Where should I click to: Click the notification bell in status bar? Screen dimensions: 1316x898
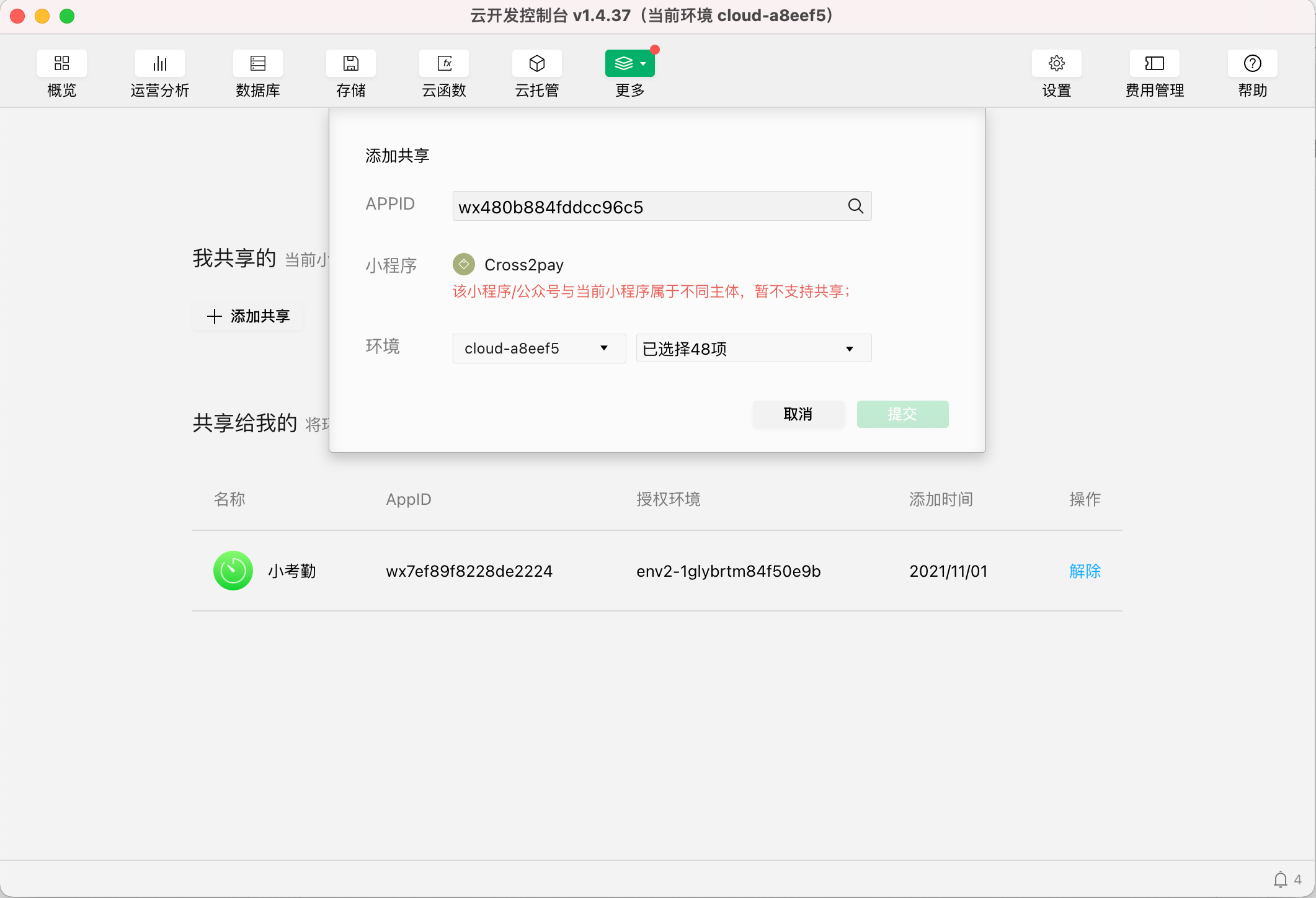pos(1280,879)
